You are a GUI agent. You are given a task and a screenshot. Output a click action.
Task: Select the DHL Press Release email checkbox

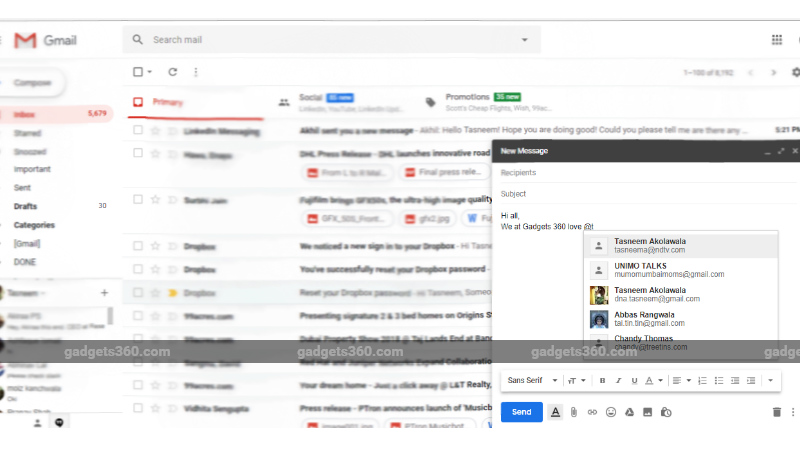(x=138, y=153)
